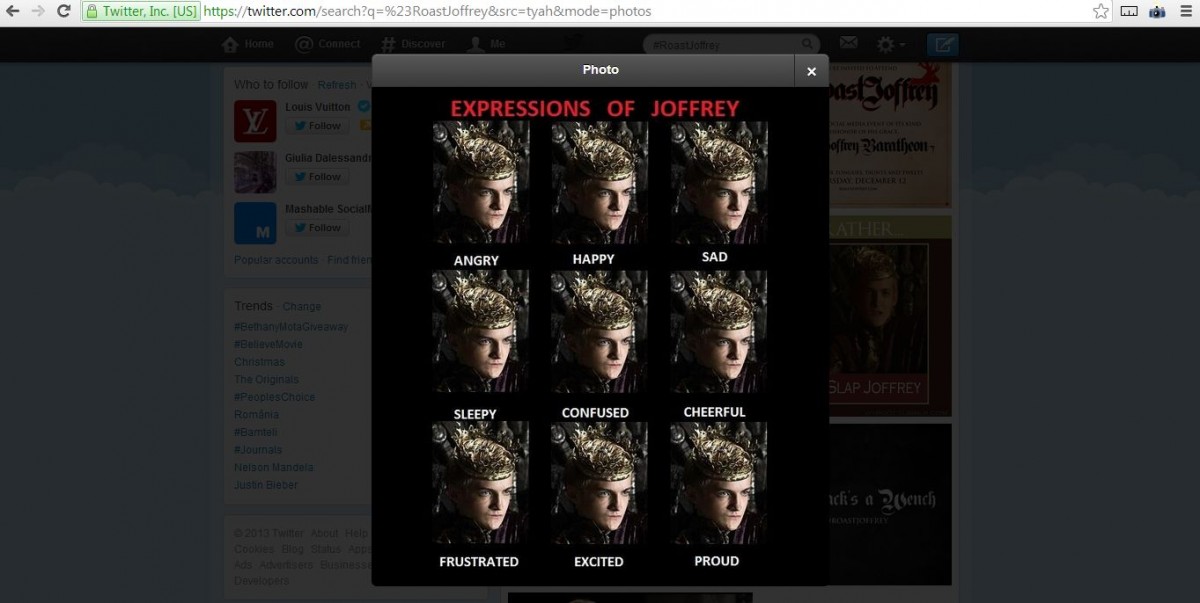This screenshot has height=603, width=1200.
Task: Open the #BelieveMovie trend
Action: point(268,344)
